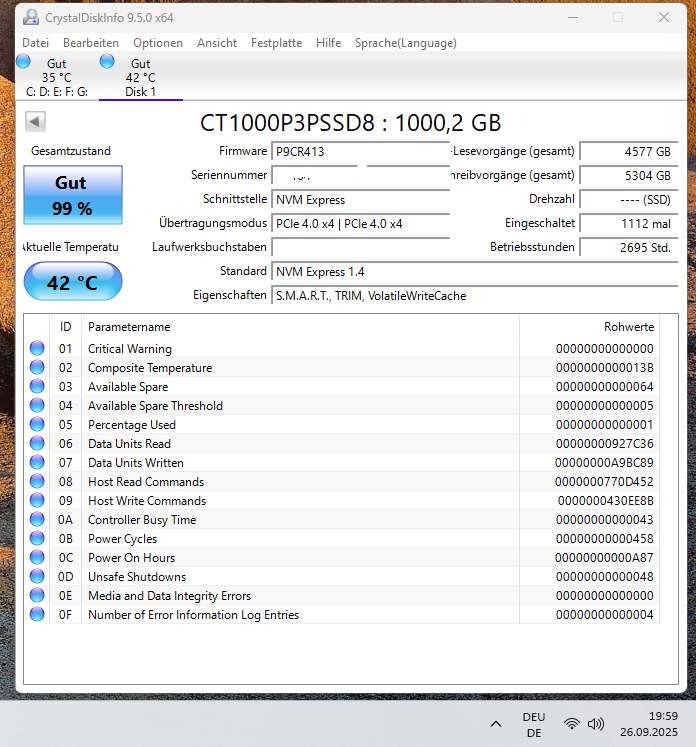Open the clock showing 19:59 26.09.2025
Screen dimensions: 696x747
pos(649,724)
